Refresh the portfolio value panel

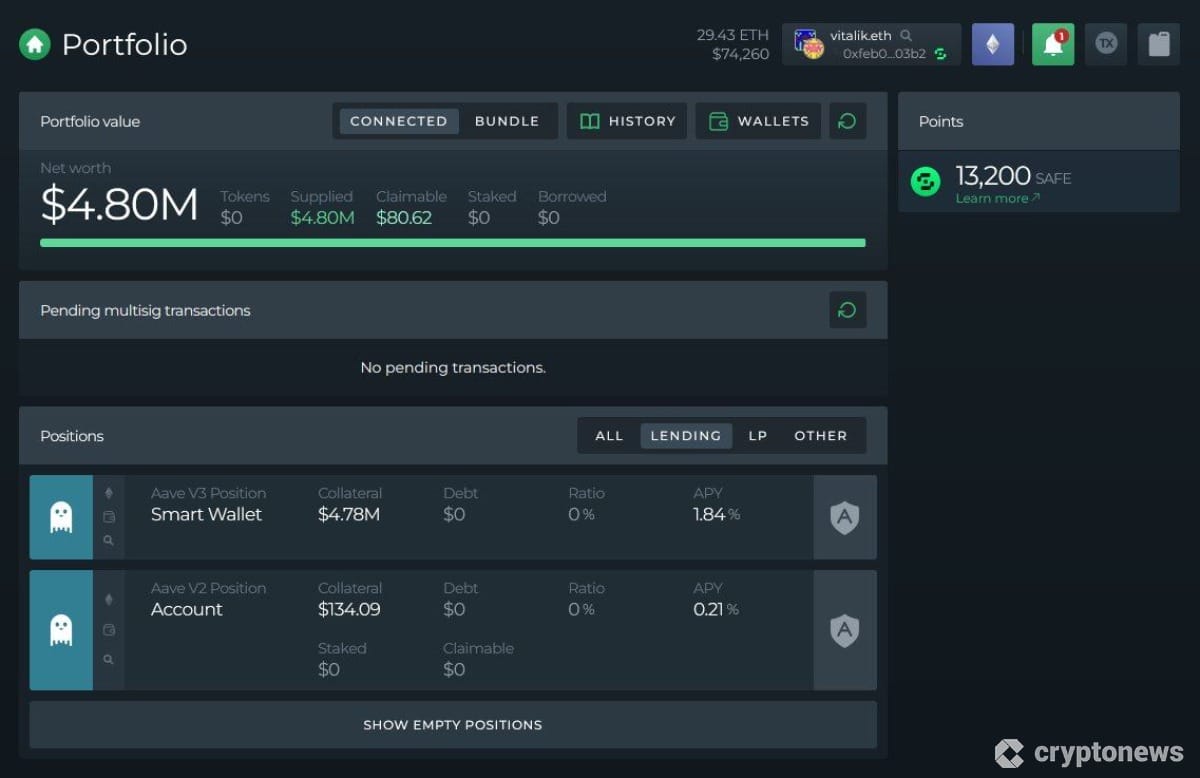pos(847,121)
